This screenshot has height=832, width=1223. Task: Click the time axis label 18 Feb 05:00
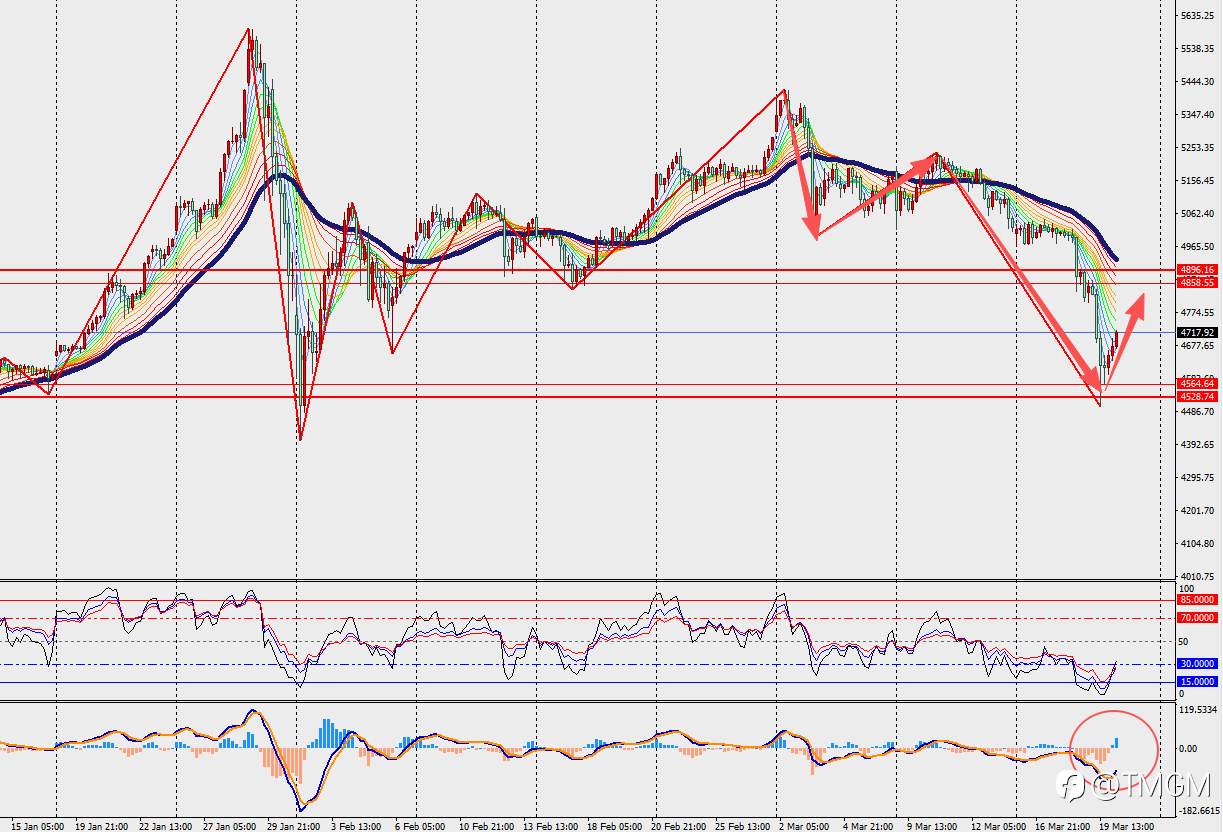point(614,826)
